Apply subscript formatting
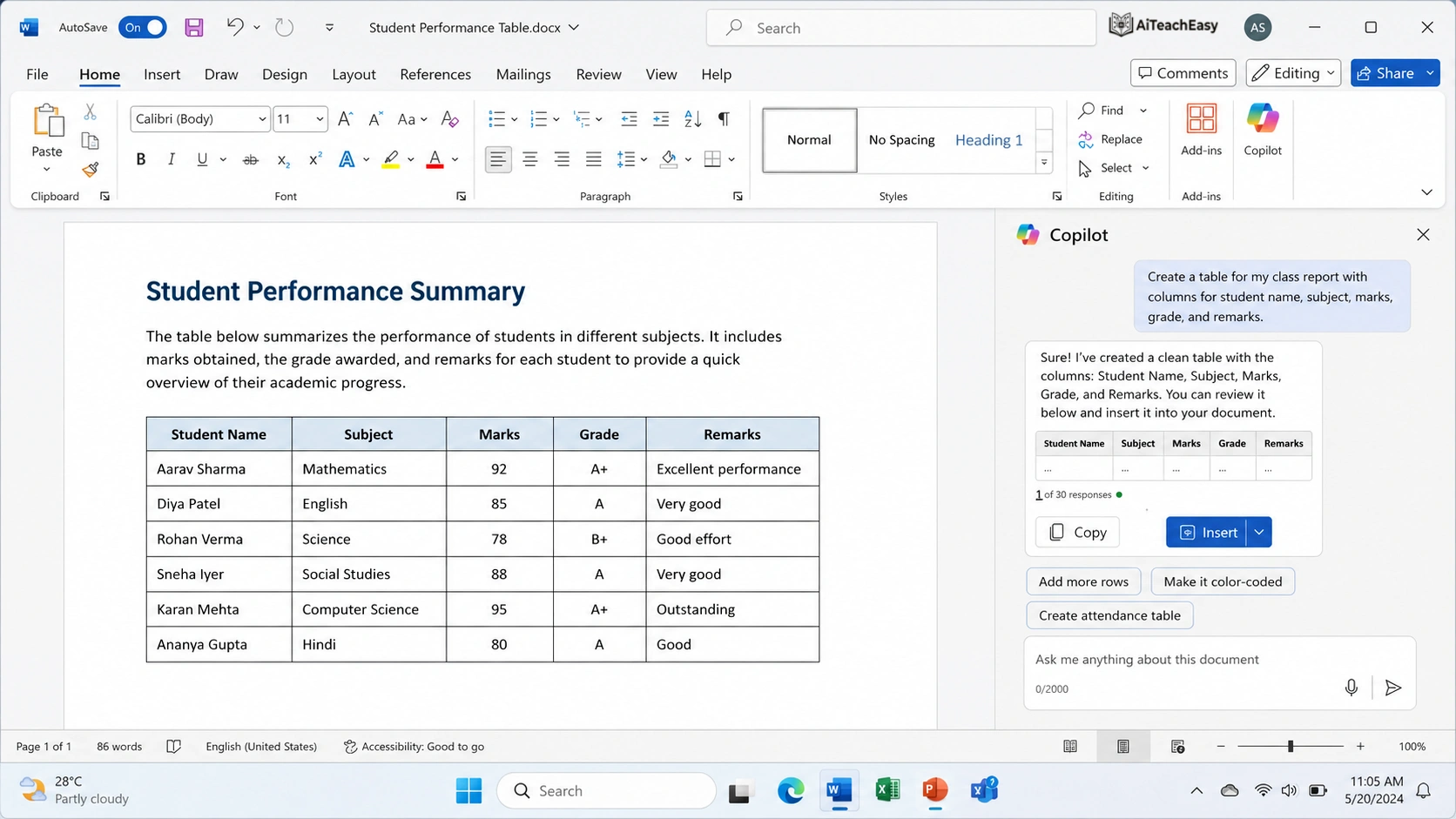The image size is (1456, 819). pyautogui.click(x=283, y=159)
